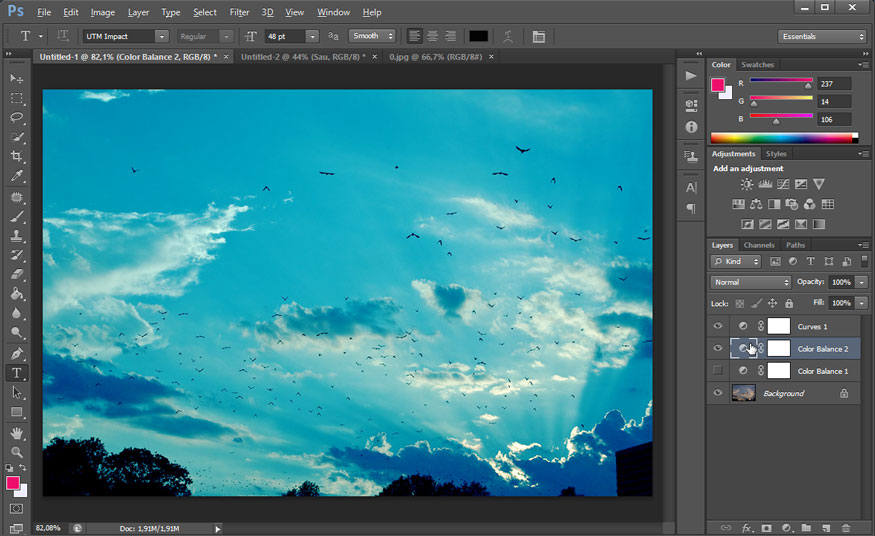This screenshot has height=536, width=875.
Task: Toggle lock all
Action: pos(789,303)
